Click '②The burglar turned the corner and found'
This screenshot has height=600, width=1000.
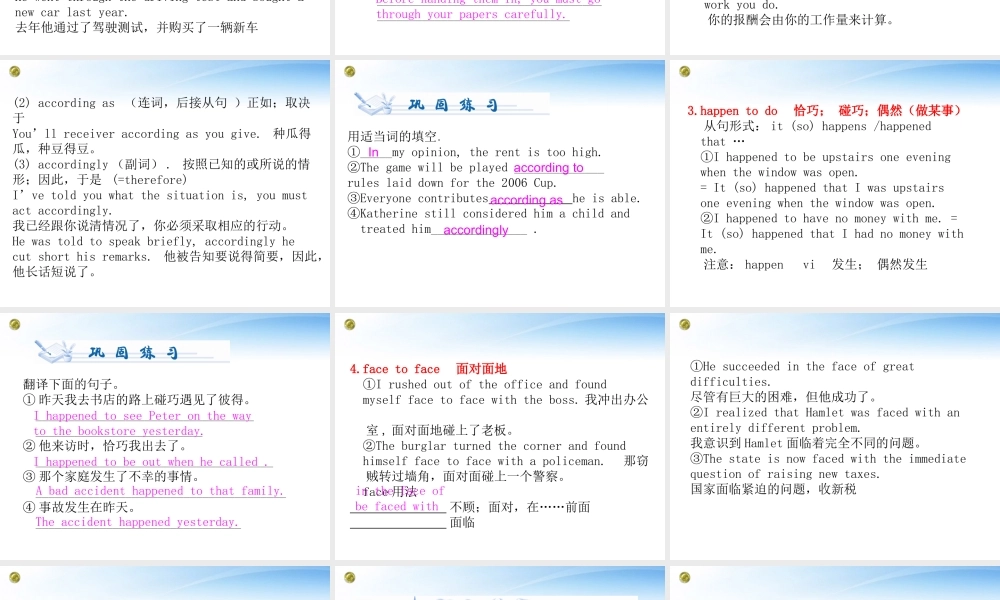(494, 446)
